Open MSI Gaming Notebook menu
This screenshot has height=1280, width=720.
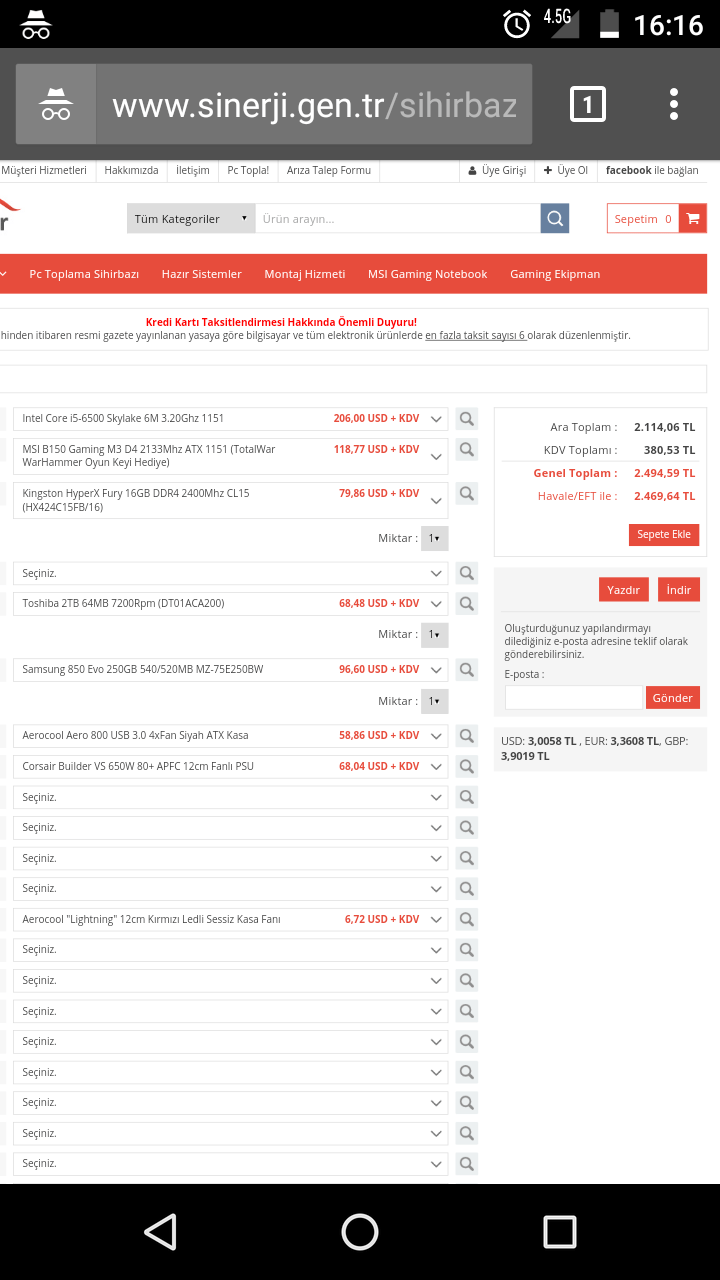(427, 274)
